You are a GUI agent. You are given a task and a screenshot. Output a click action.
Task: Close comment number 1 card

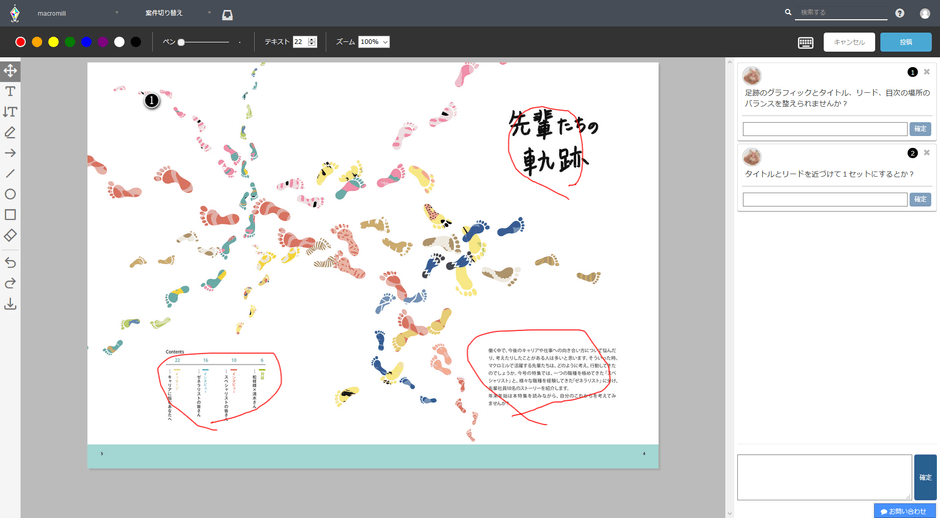(x=926, y=72)
